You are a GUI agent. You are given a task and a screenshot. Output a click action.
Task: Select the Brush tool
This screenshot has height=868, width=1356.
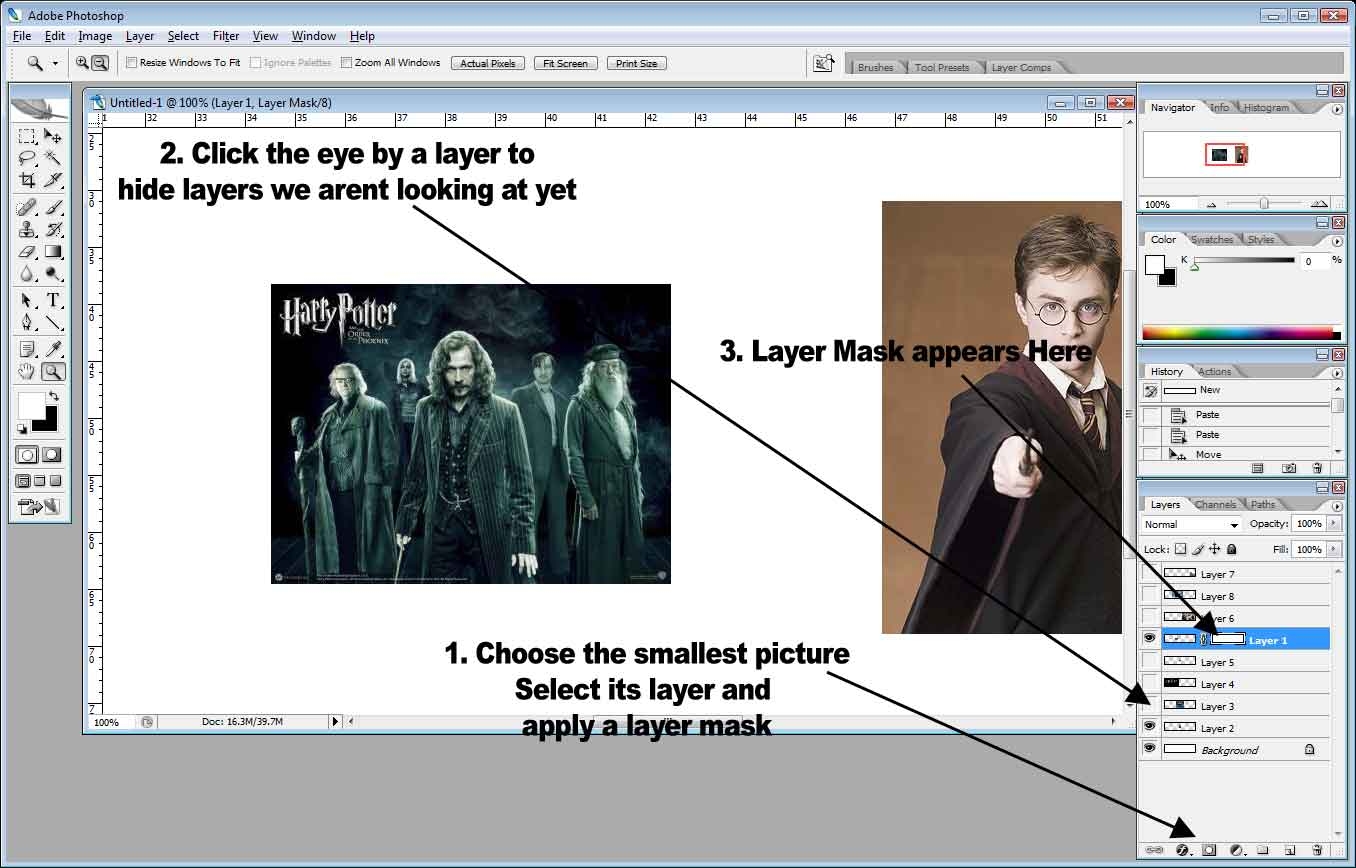coord(53,208)
